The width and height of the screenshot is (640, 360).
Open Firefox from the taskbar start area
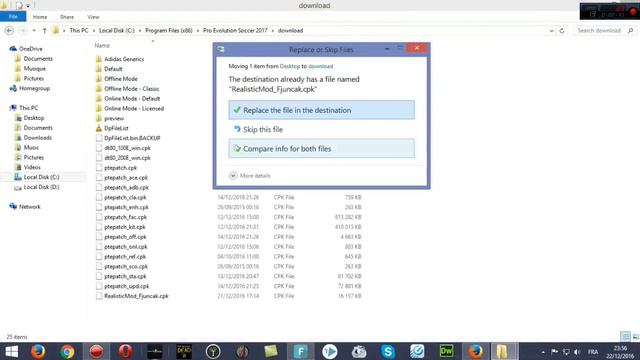(x=38, y=351)
